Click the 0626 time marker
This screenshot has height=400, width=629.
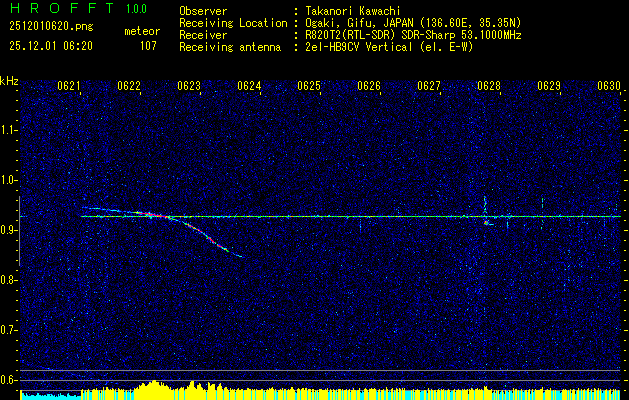369,86
